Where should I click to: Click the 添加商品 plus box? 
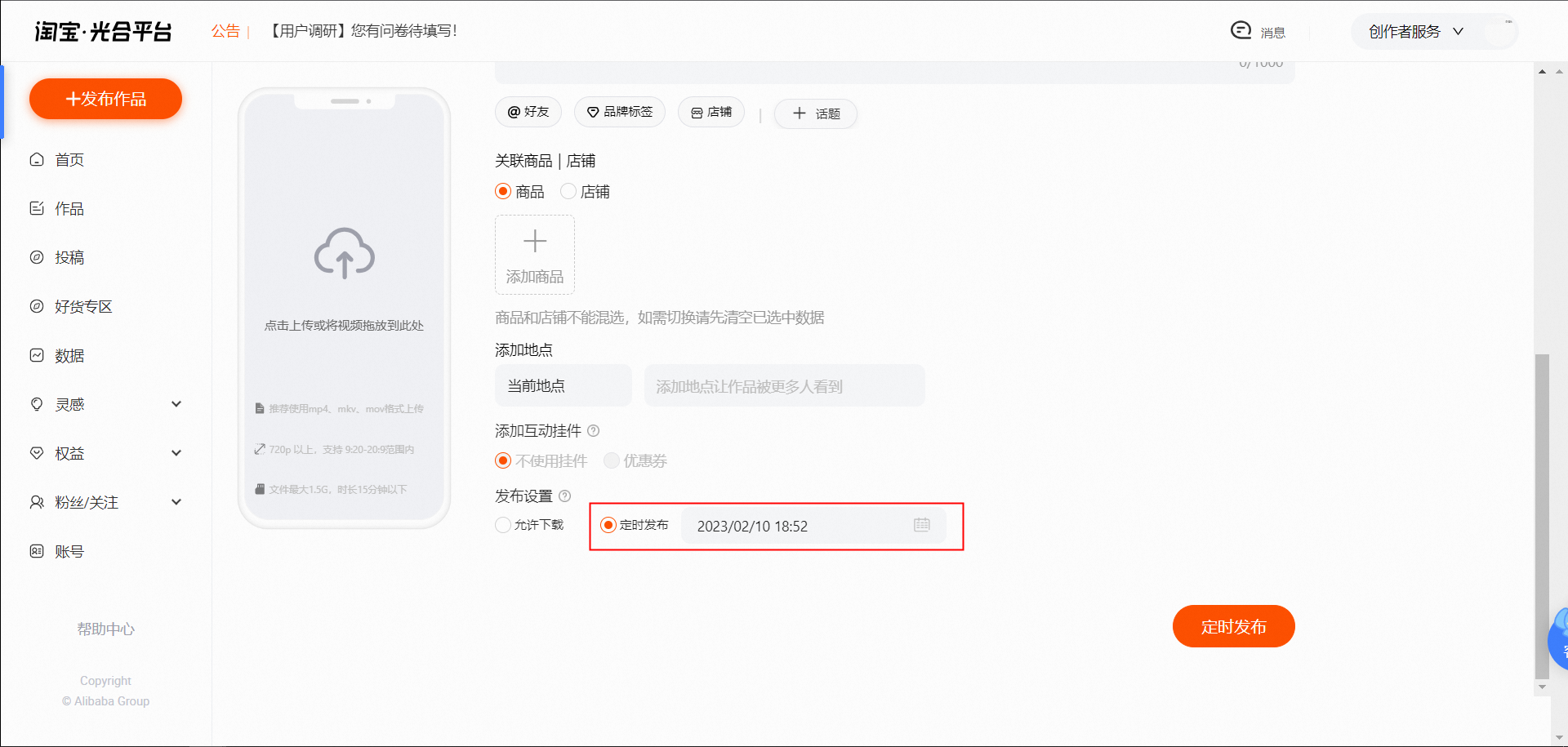coord(535,255)
